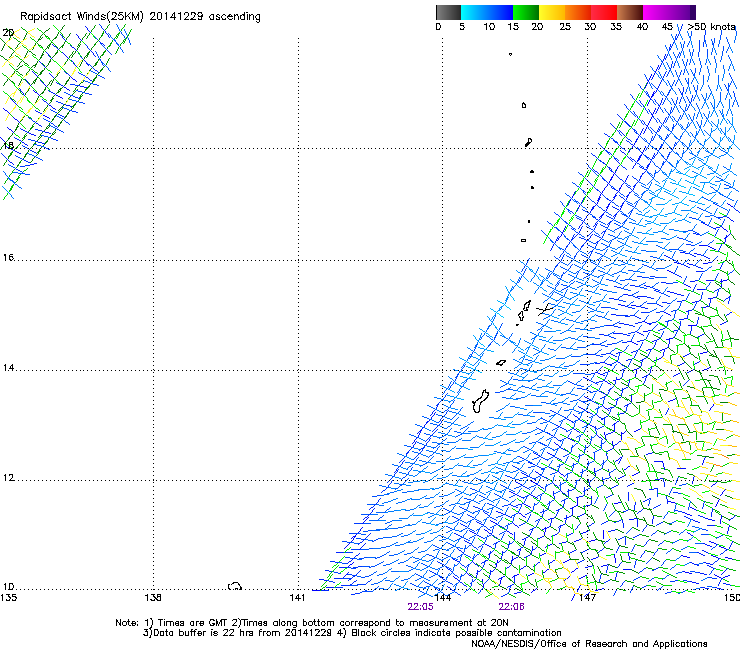The width and height of the screenshot is (740, 650).
Task: Click the longitude axis label '138'
Action: [x=153, y=598]
